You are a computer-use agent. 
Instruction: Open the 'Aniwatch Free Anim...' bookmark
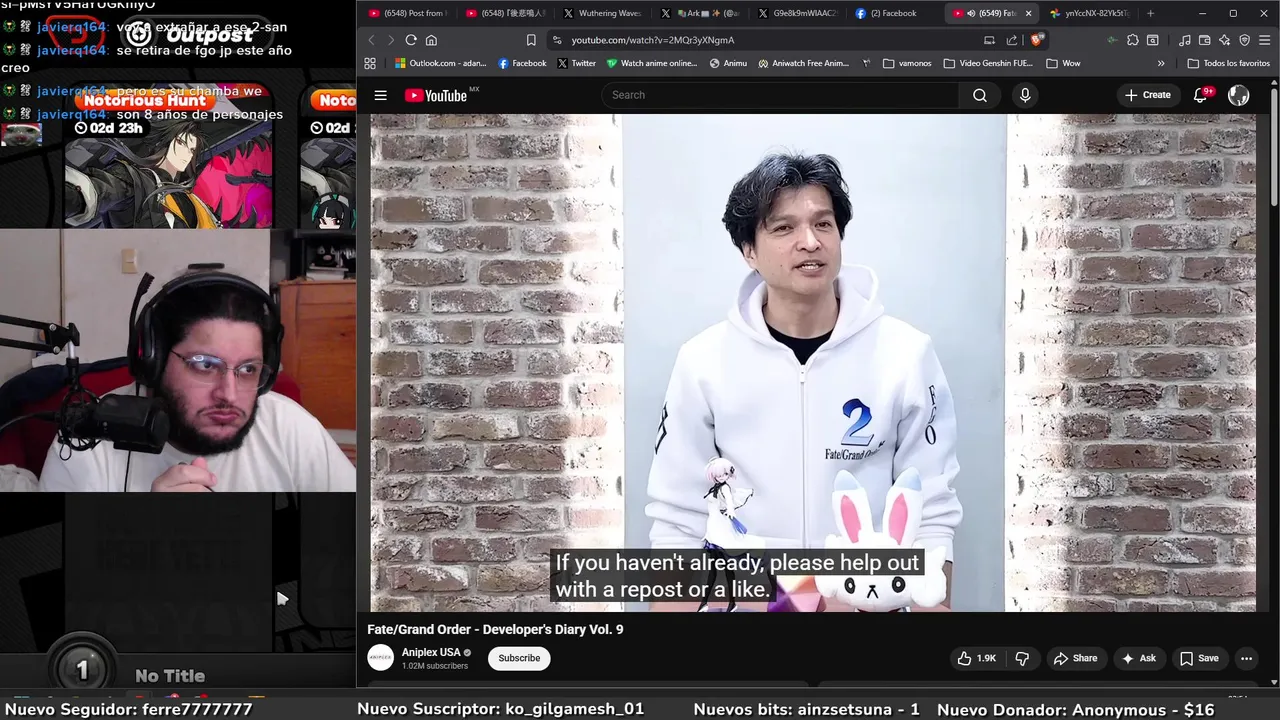tap(803, 63)
